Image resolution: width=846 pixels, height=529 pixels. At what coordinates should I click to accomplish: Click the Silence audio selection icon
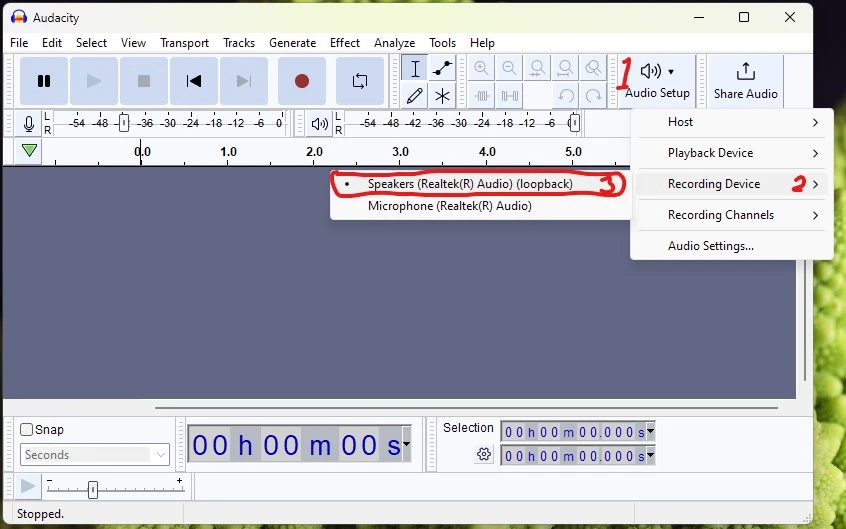coord(510,96)
